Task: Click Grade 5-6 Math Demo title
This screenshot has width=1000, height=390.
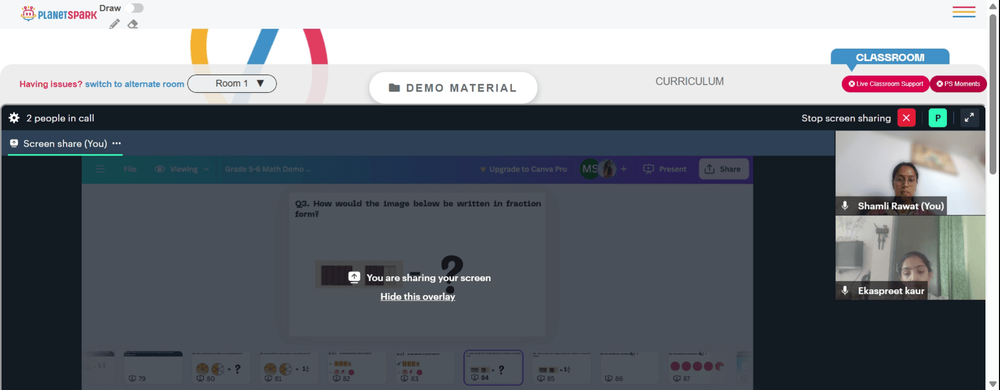Action: click(268, 169)
